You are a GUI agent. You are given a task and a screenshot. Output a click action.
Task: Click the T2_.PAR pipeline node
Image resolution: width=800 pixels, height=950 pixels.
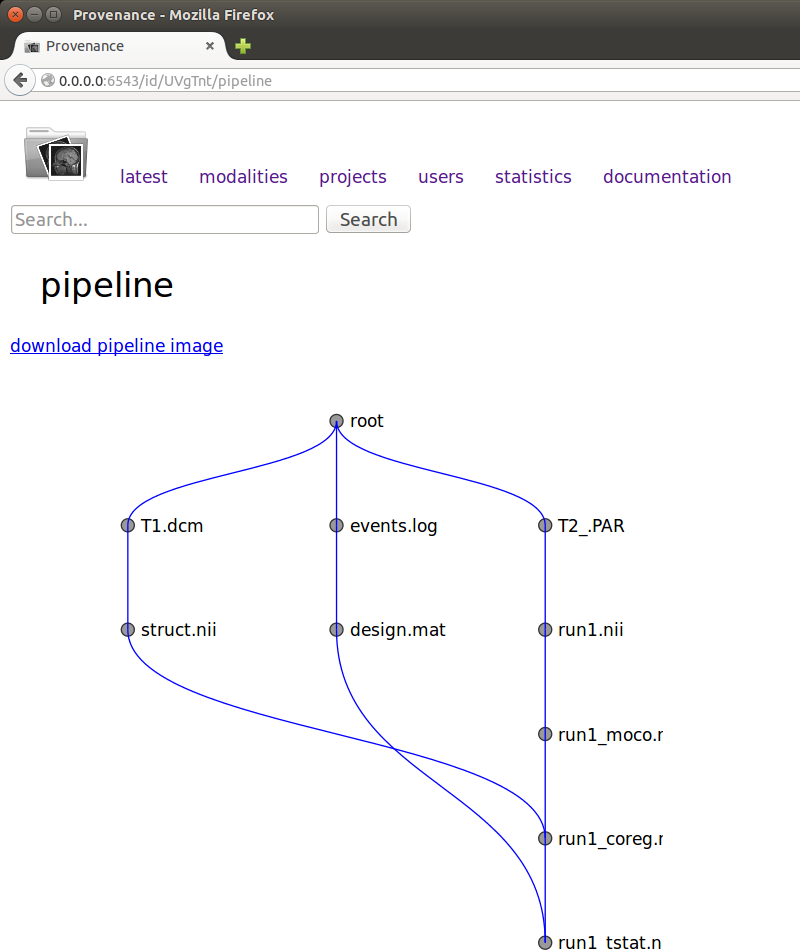tap(545, 525)
